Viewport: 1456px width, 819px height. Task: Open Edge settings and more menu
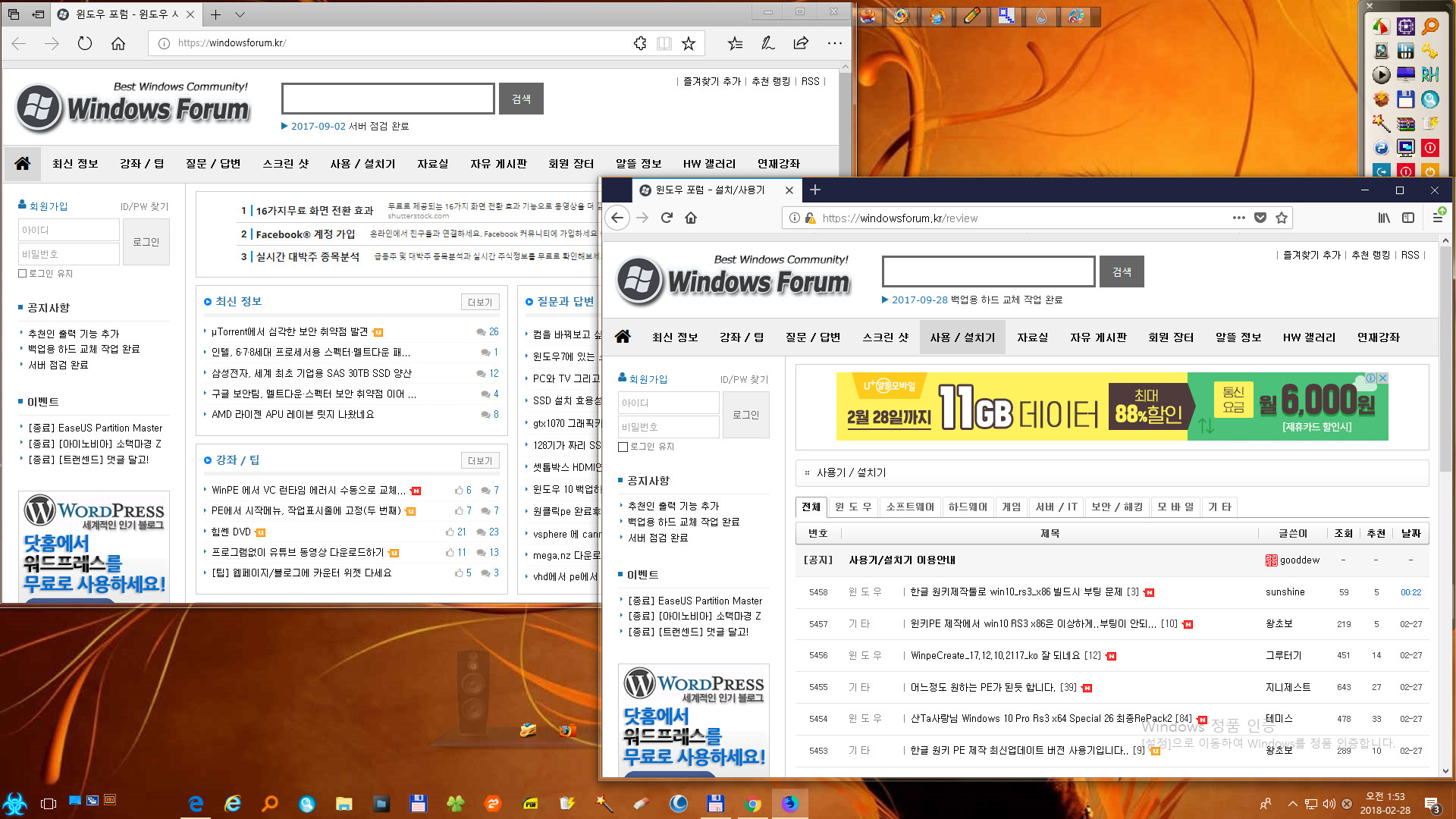(x=835, y=43)
